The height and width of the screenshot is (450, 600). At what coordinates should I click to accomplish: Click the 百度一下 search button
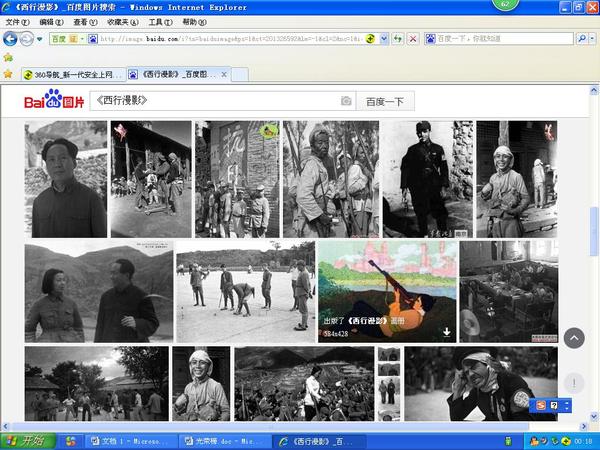385,101
